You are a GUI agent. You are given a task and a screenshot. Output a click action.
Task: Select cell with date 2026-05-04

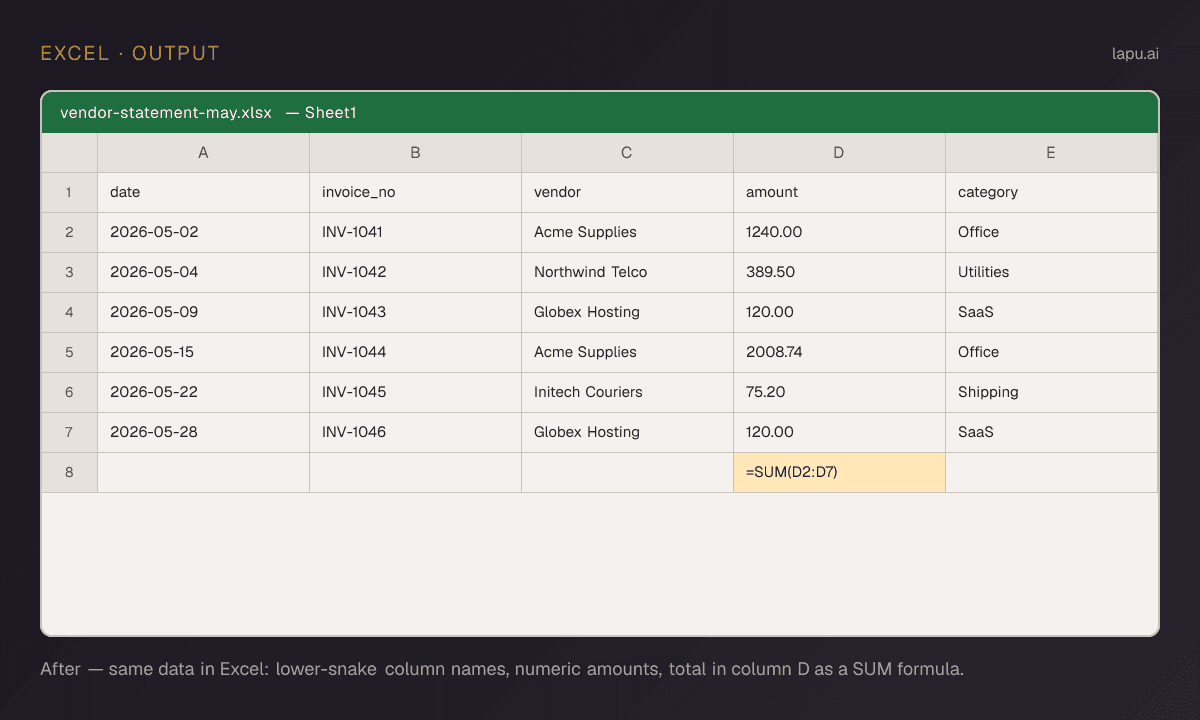pos(204,273)
